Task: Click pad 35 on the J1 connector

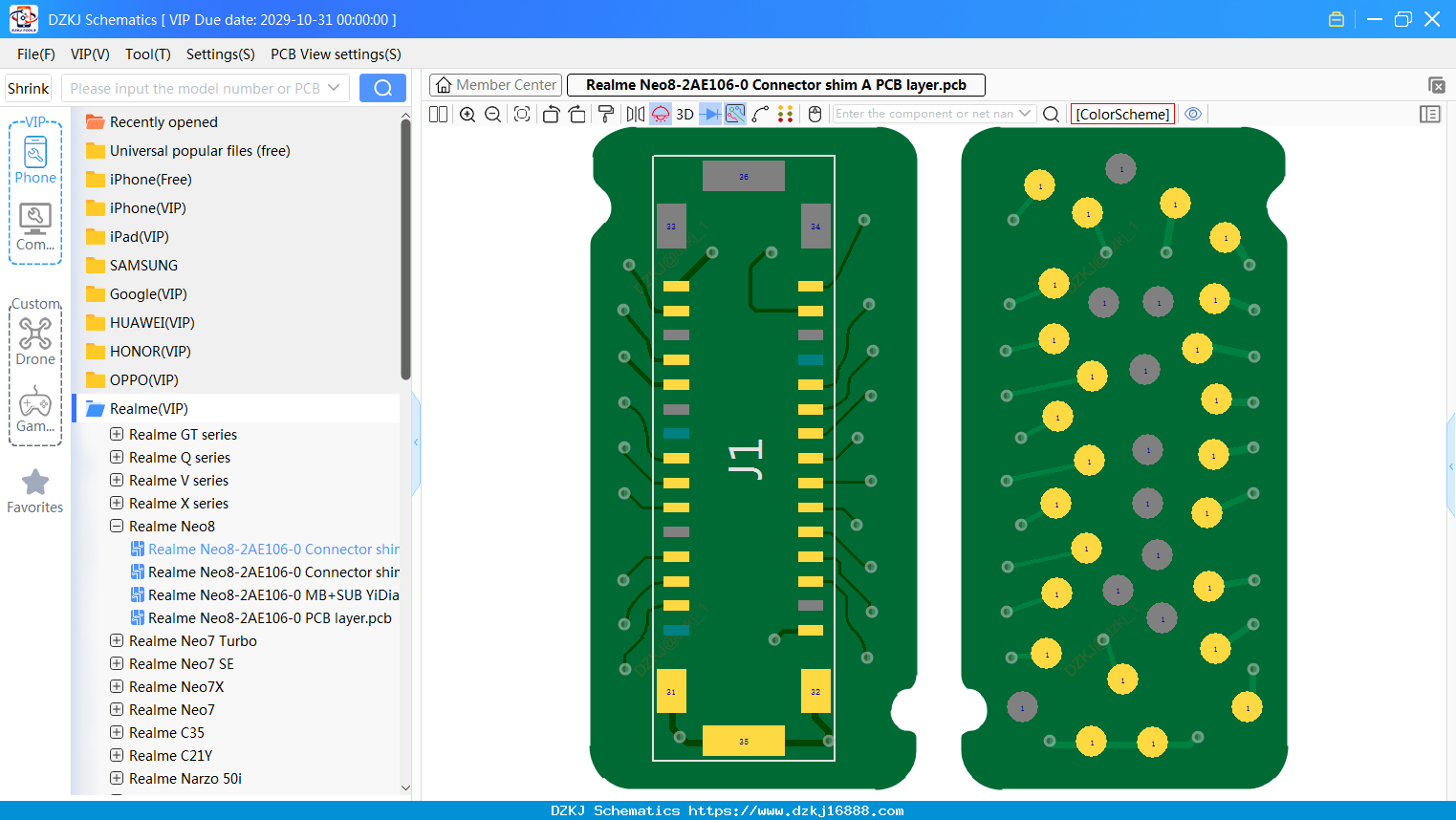Action: [744, 741]
